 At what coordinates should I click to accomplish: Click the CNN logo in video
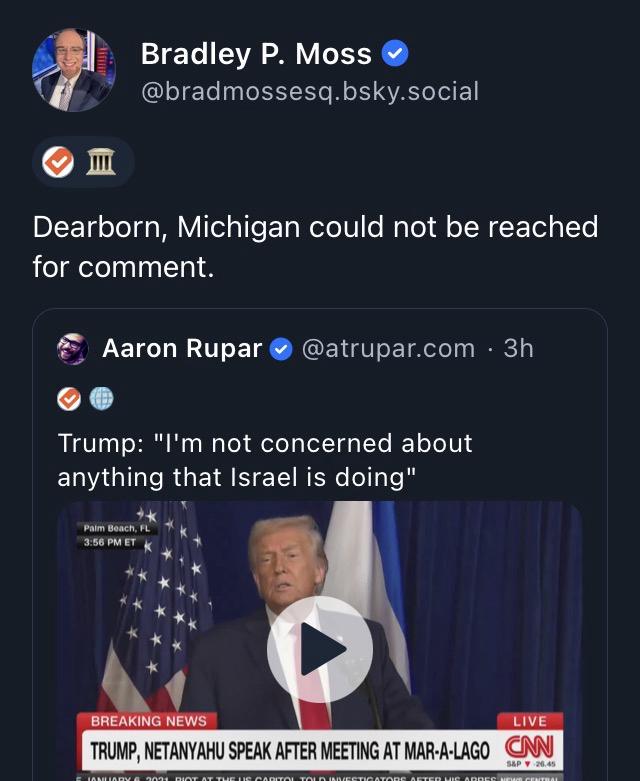(x=528, y=748)
